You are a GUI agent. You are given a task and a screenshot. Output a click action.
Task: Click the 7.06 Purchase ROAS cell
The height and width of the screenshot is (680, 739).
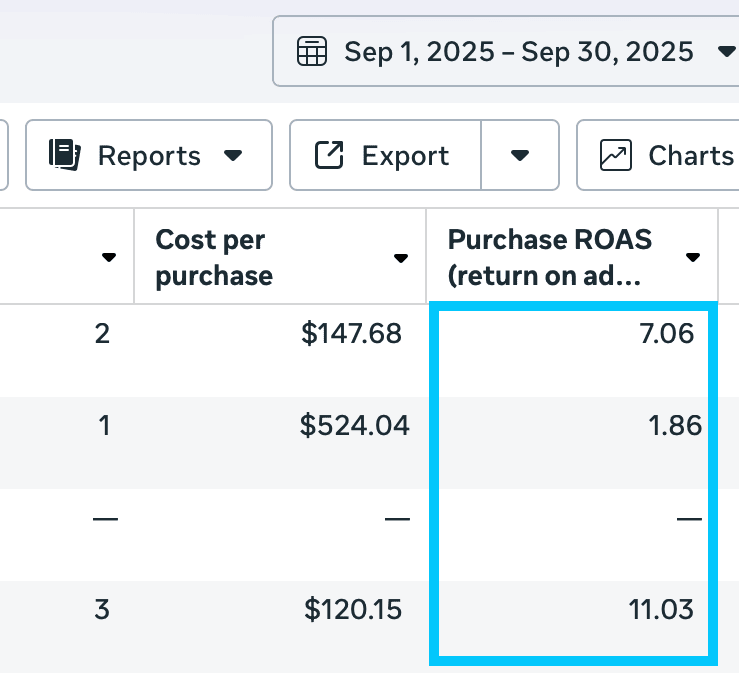665,334
